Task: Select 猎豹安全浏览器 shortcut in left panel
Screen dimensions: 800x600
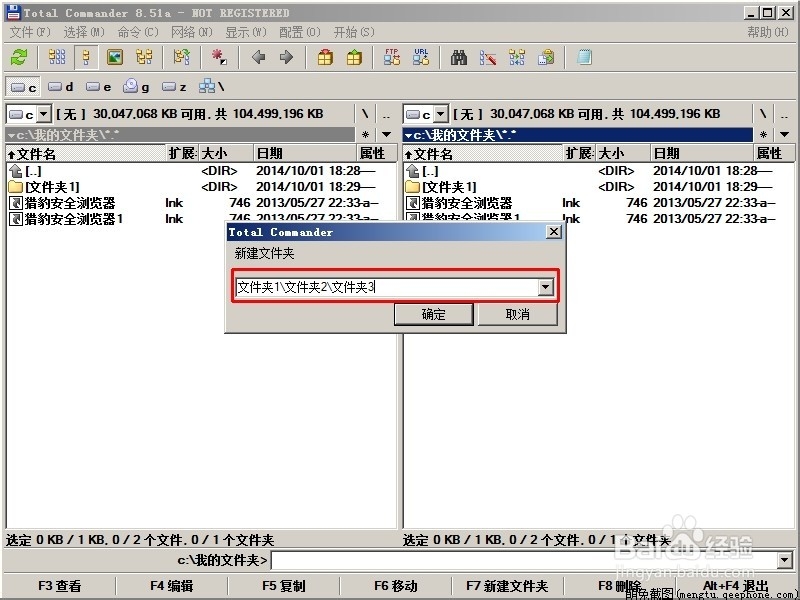Action: click(201, 203)
